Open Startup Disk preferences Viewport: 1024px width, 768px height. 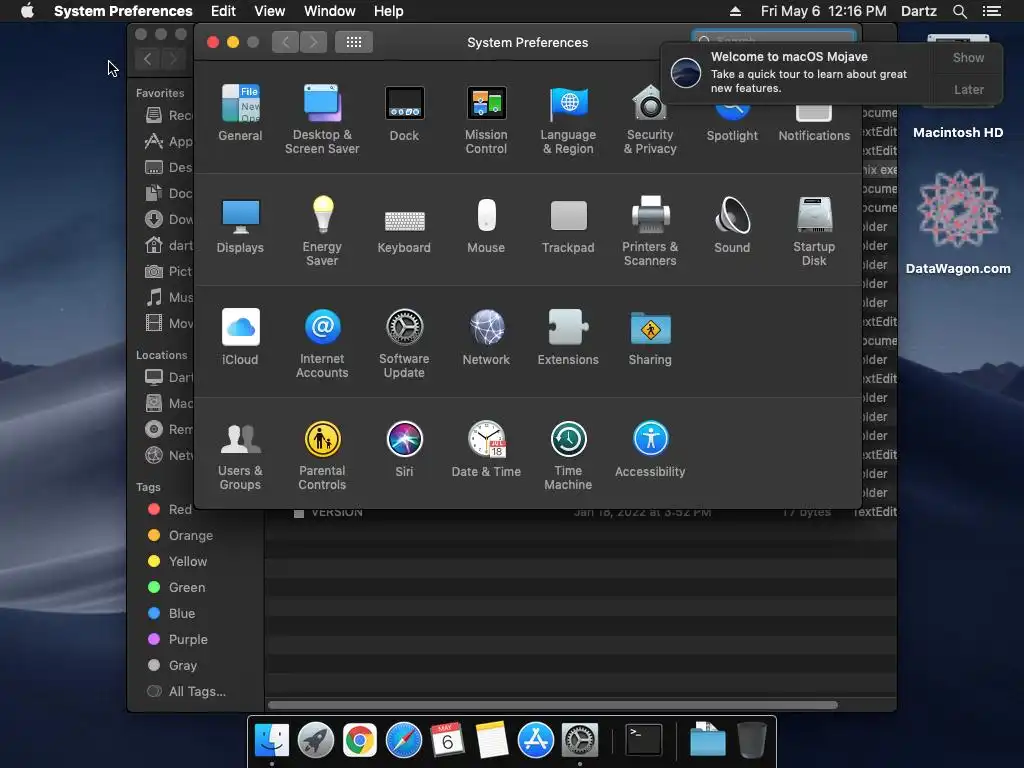(x=814, y=231)
